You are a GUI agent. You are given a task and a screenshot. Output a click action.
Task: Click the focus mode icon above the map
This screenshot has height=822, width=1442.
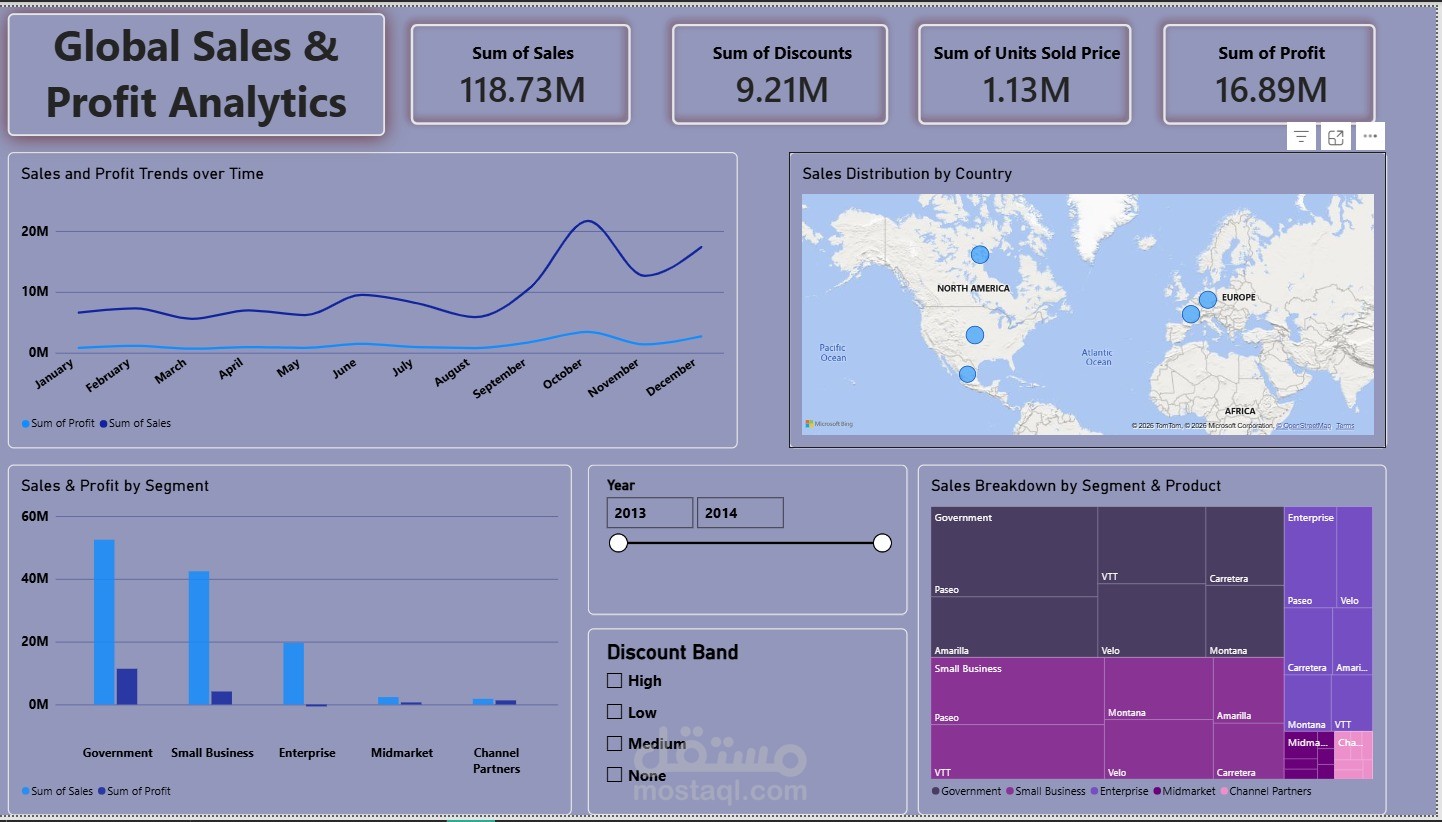(x=1335, y=137)
